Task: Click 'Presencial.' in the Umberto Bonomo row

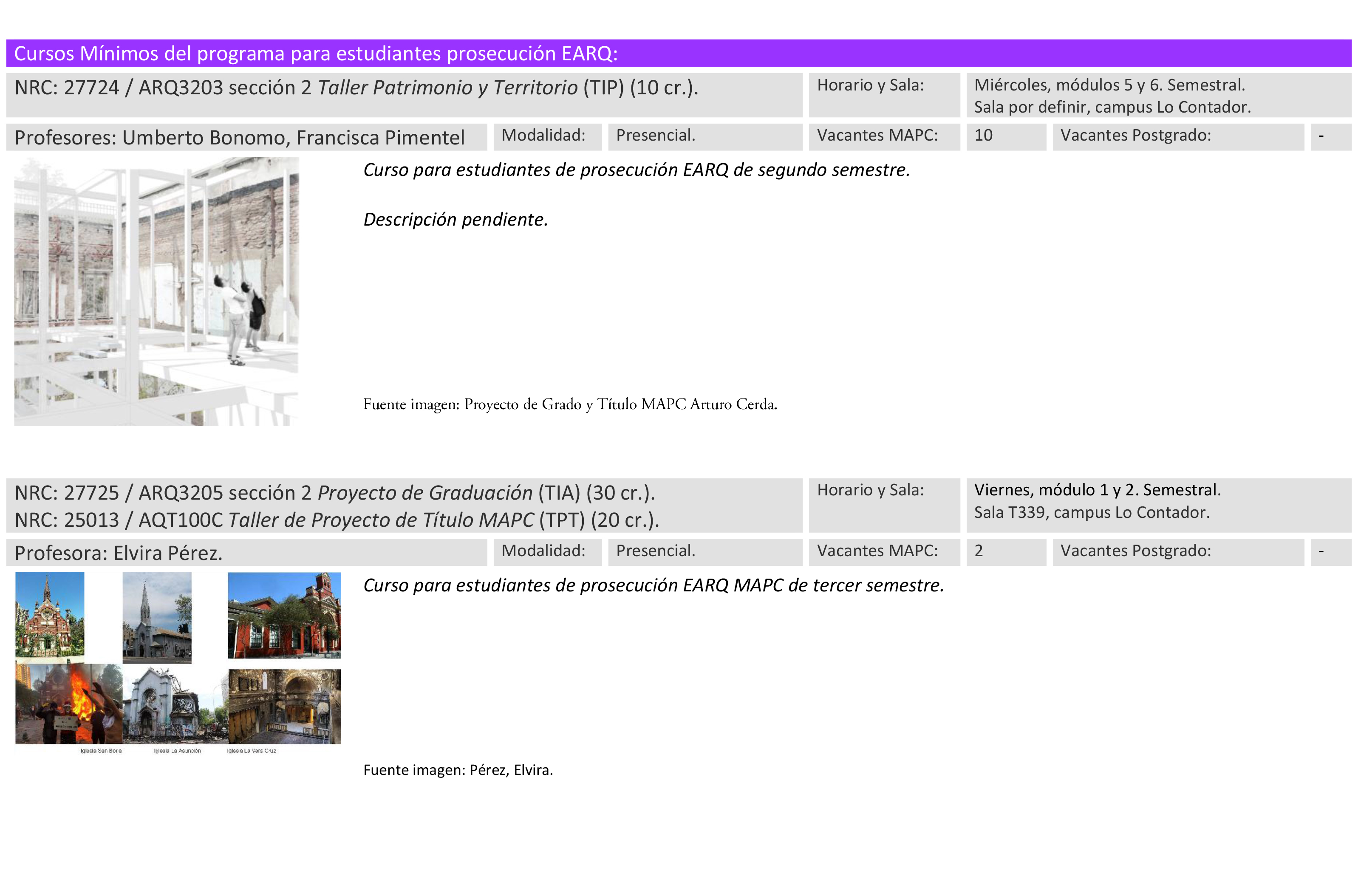Action: coord(656,136)
